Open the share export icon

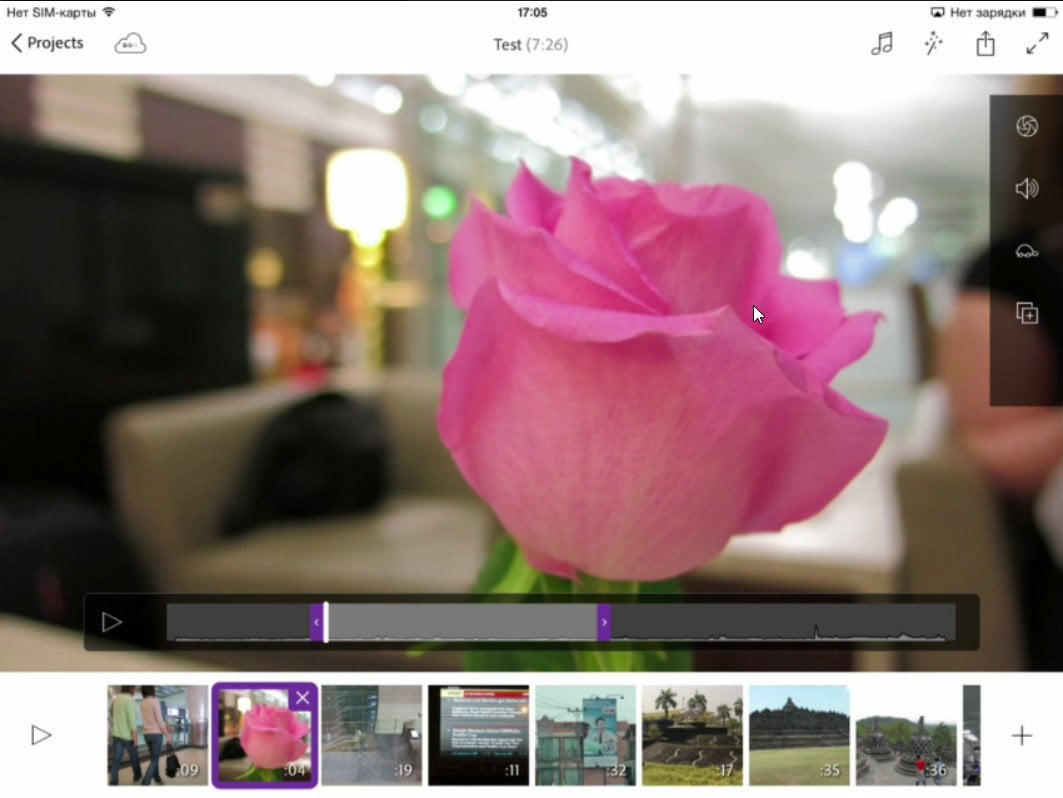tap(985, 44)
